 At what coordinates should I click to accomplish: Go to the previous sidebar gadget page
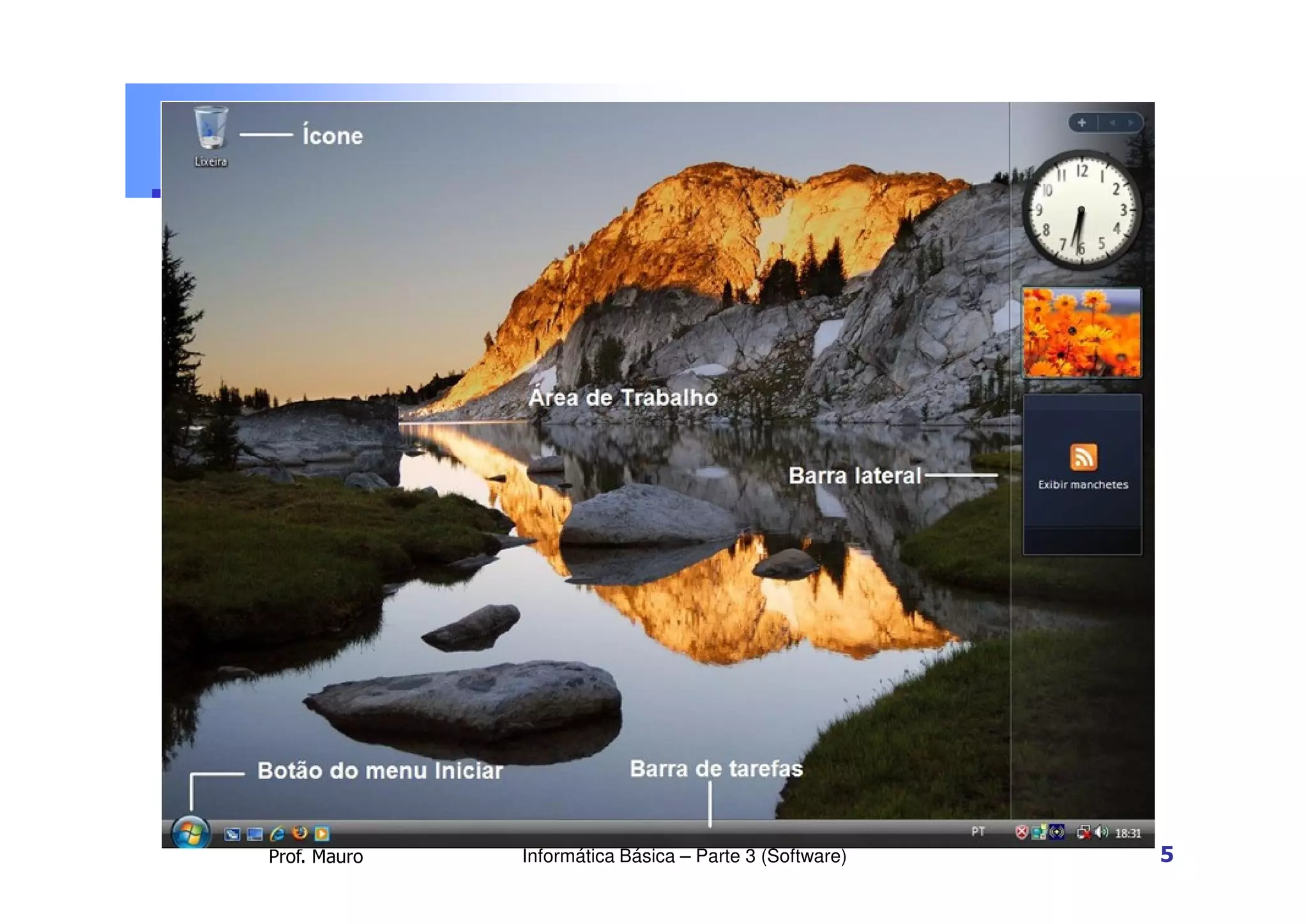click(1112, 123)
